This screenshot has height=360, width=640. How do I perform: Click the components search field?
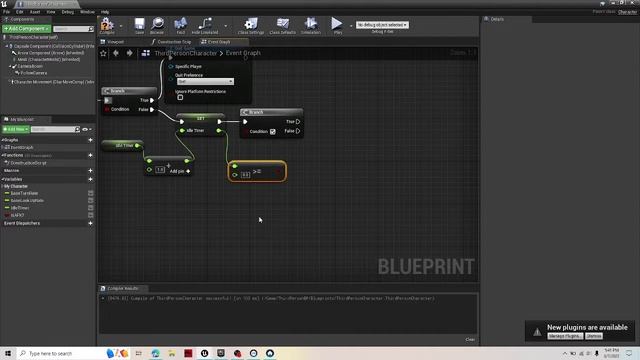(x=73, y=29)
